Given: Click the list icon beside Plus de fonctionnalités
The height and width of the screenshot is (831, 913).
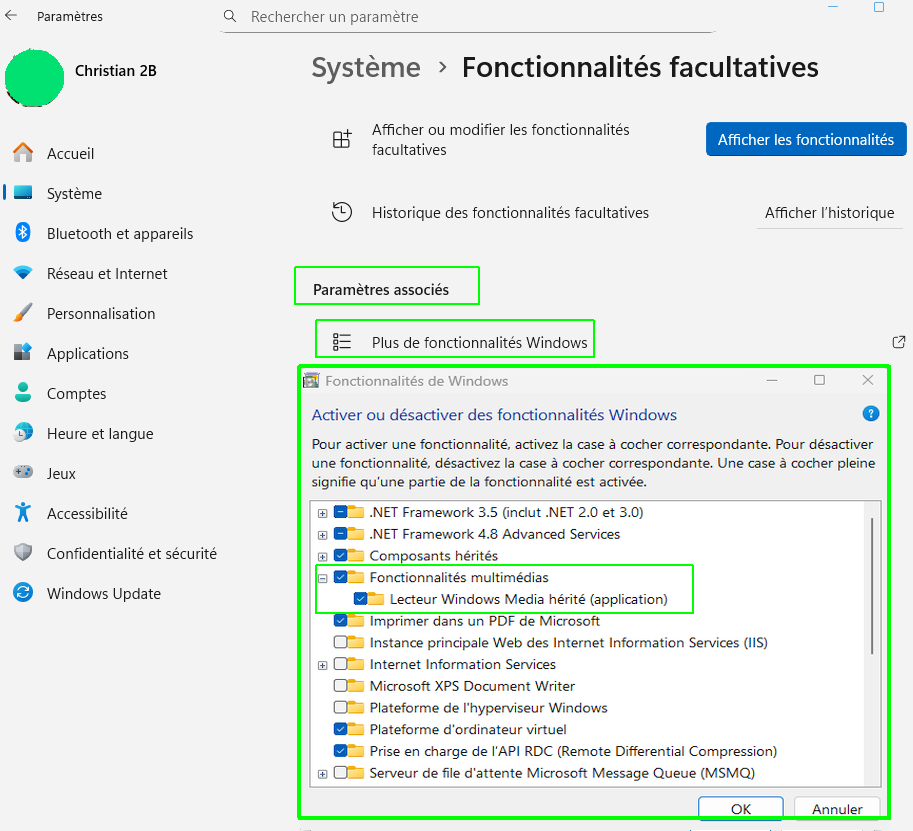Looking at the screenshot, I should [x=342, y=342].
